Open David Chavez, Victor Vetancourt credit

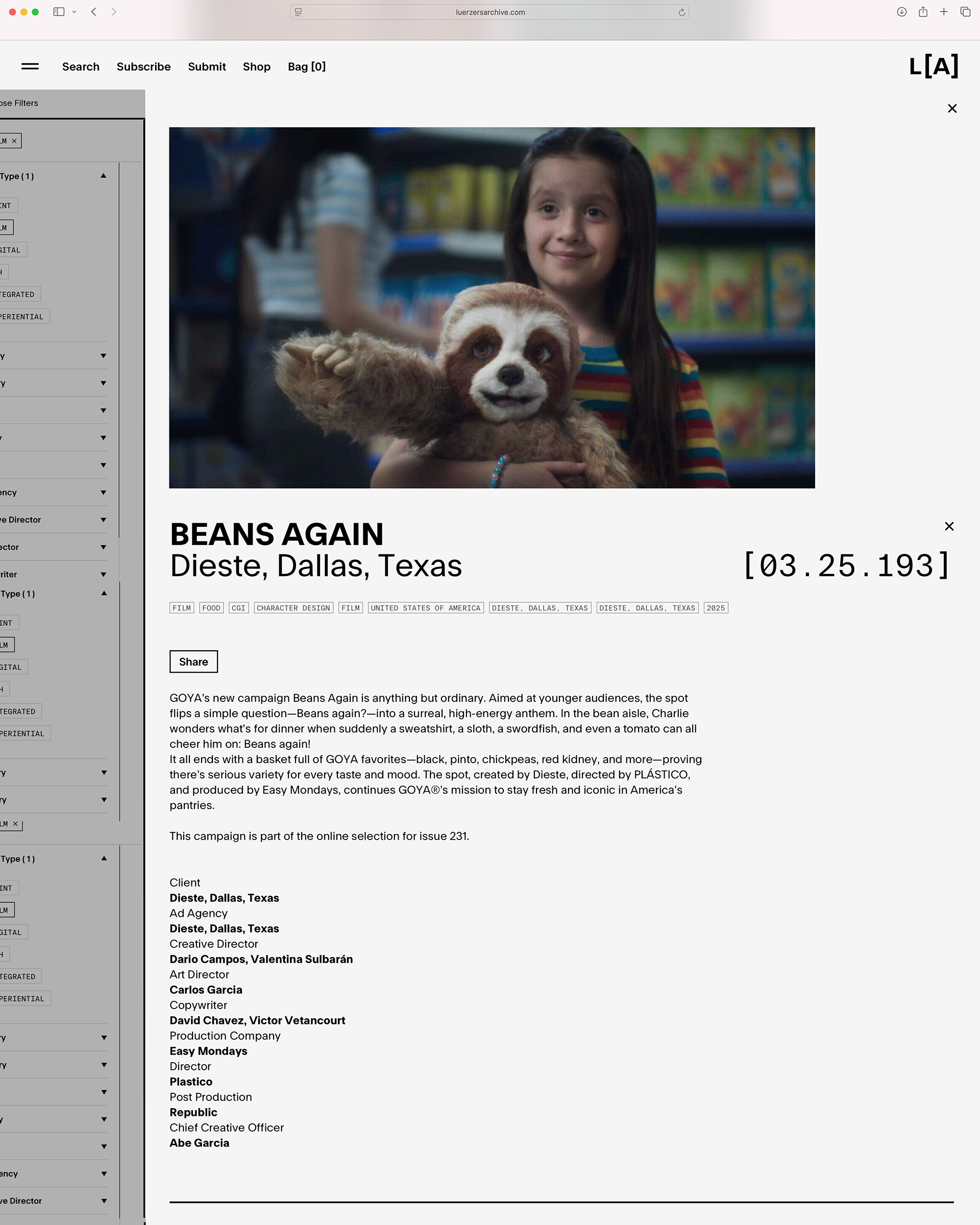point(257,1020)
